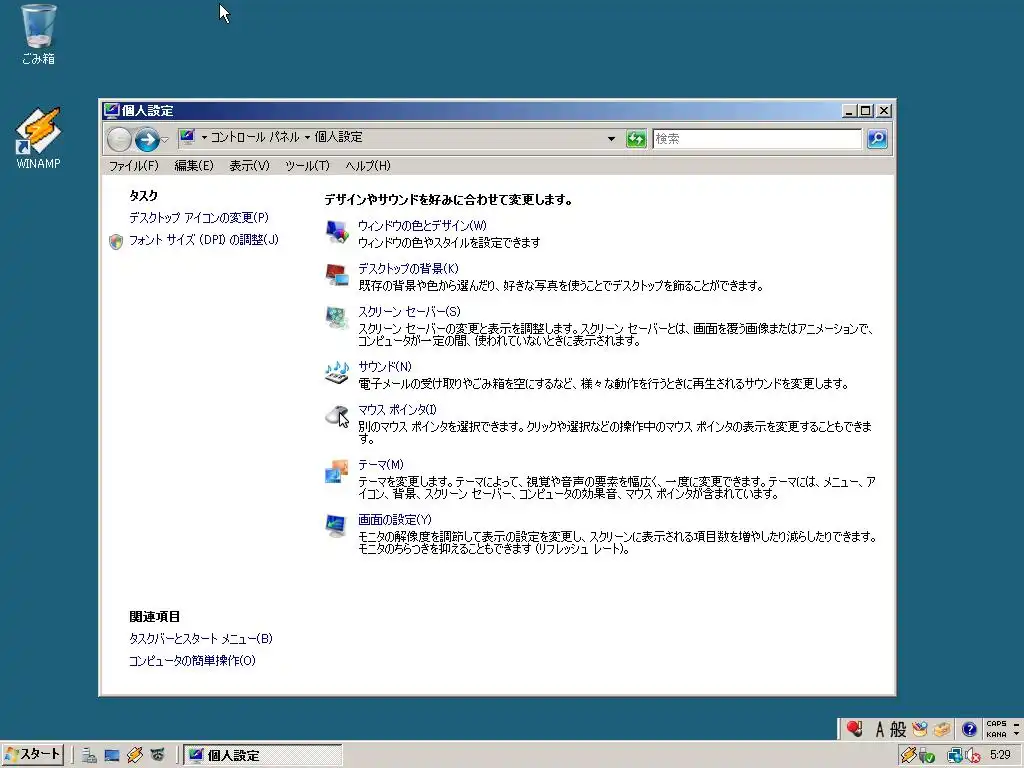This screenshot has height=768, width=1024.
Task: Open スクリーン セーバー(S) link
Action: [409, 312]
